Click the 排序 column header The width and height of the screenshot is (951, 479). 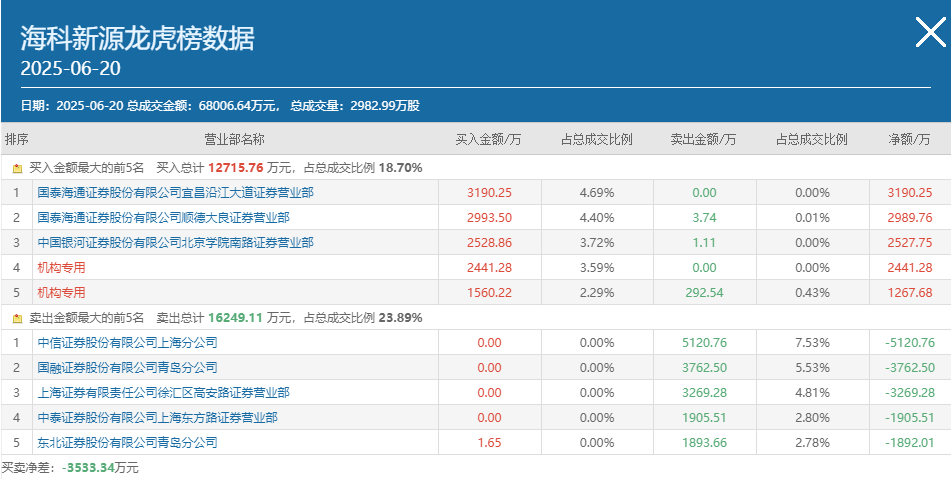click(16, 139)
